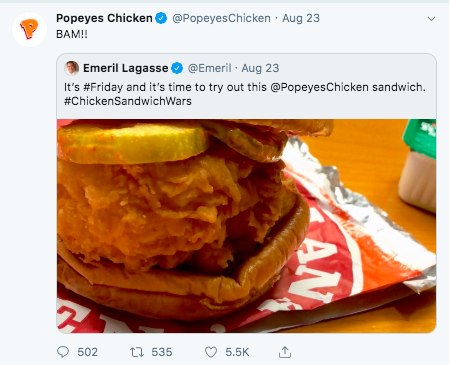Open the Popeyes Chicken profile avatar
The width and height of the screenshot is (450, 365).
[x=29, y=29]
